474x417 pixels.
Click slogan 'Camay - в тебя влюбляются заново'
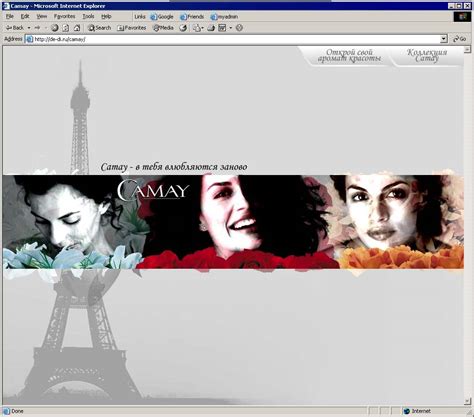(174, 167)
